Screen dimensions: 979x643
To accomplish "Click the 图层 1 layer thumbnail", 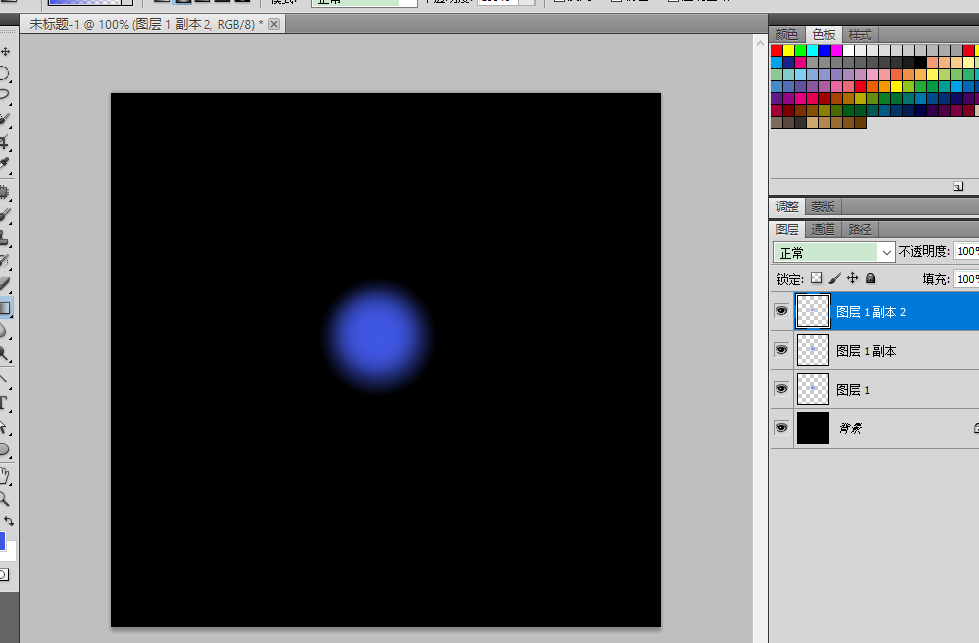I will pyautogui.click(x=813, y=389).
